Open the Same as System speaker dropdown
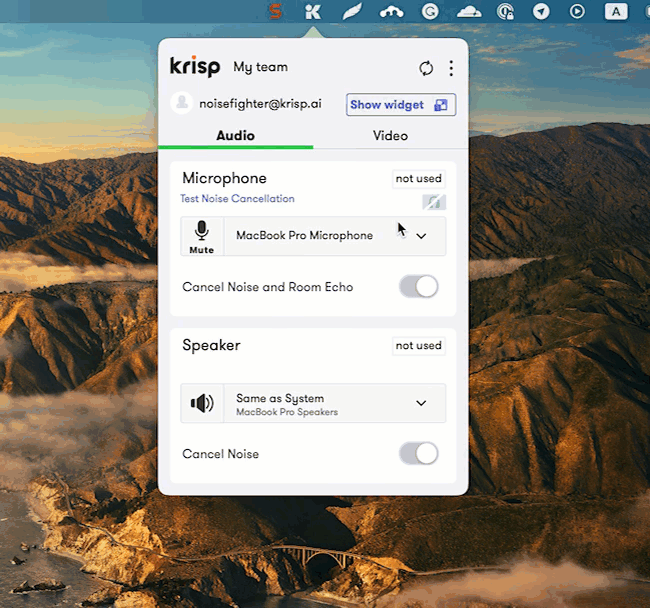Image resolution: width=650 pixels, height=608 pixels. tap(421, 403)
